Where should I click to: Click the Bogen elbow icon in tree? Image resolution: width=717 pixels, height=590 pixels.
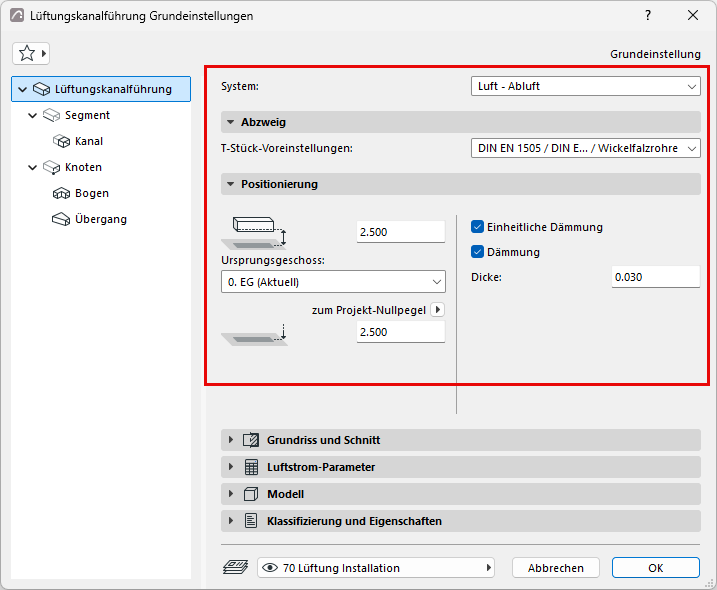61,193
